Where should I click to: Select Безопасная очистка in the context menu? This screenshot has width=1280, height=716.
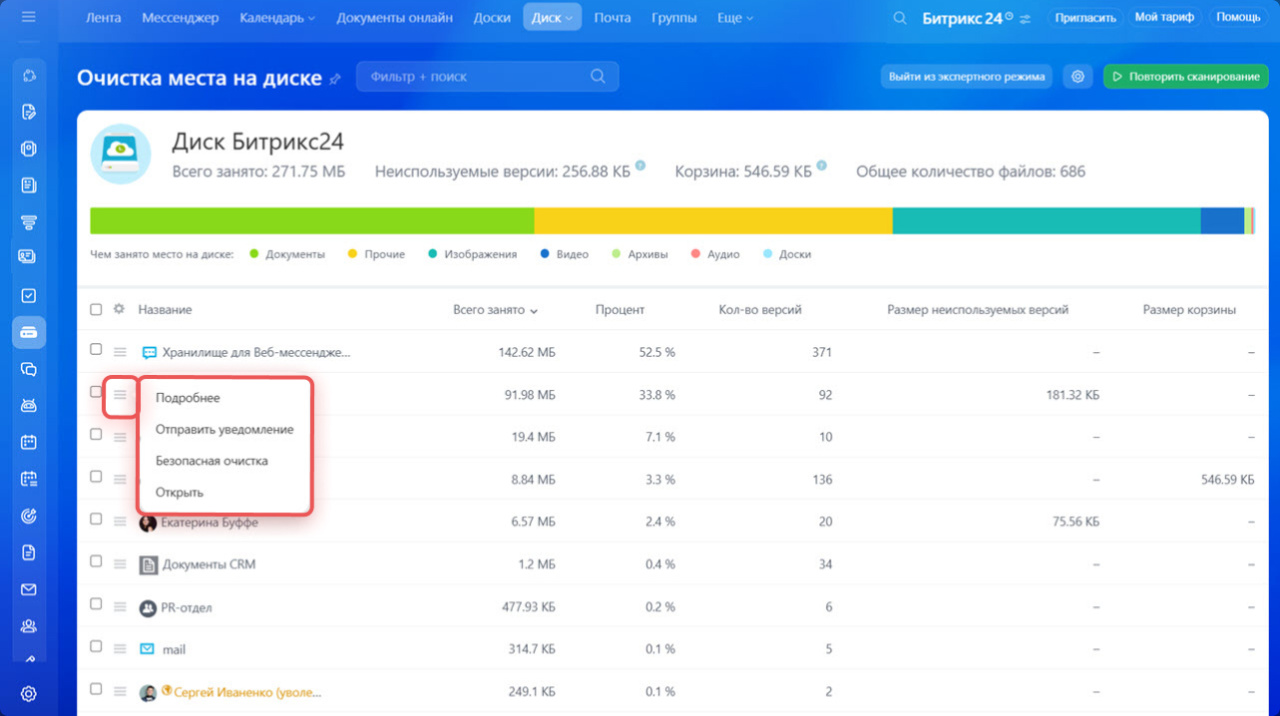coord(212,461)
